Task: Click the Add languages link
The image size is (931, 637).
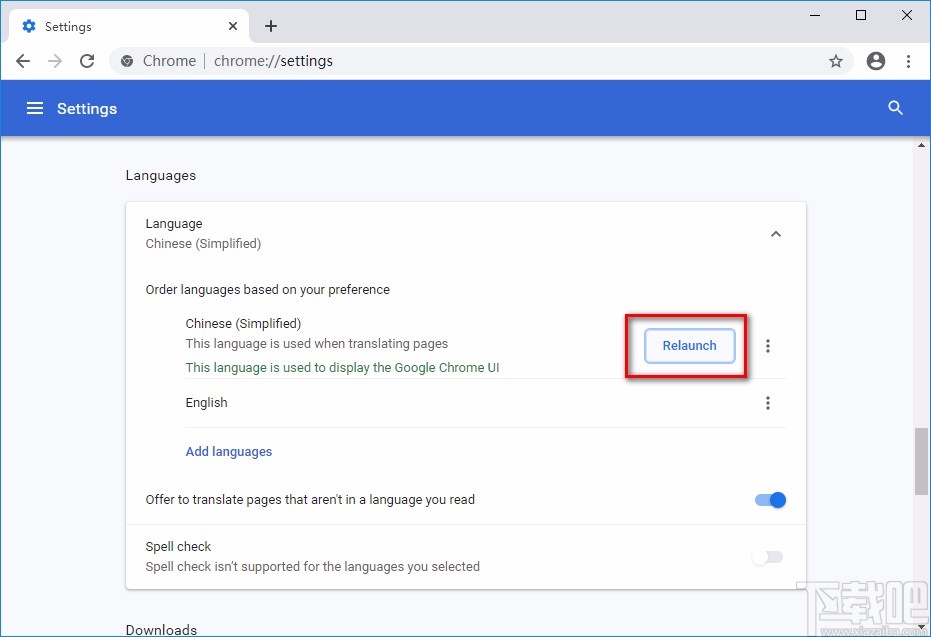Action: click(229, 452)
